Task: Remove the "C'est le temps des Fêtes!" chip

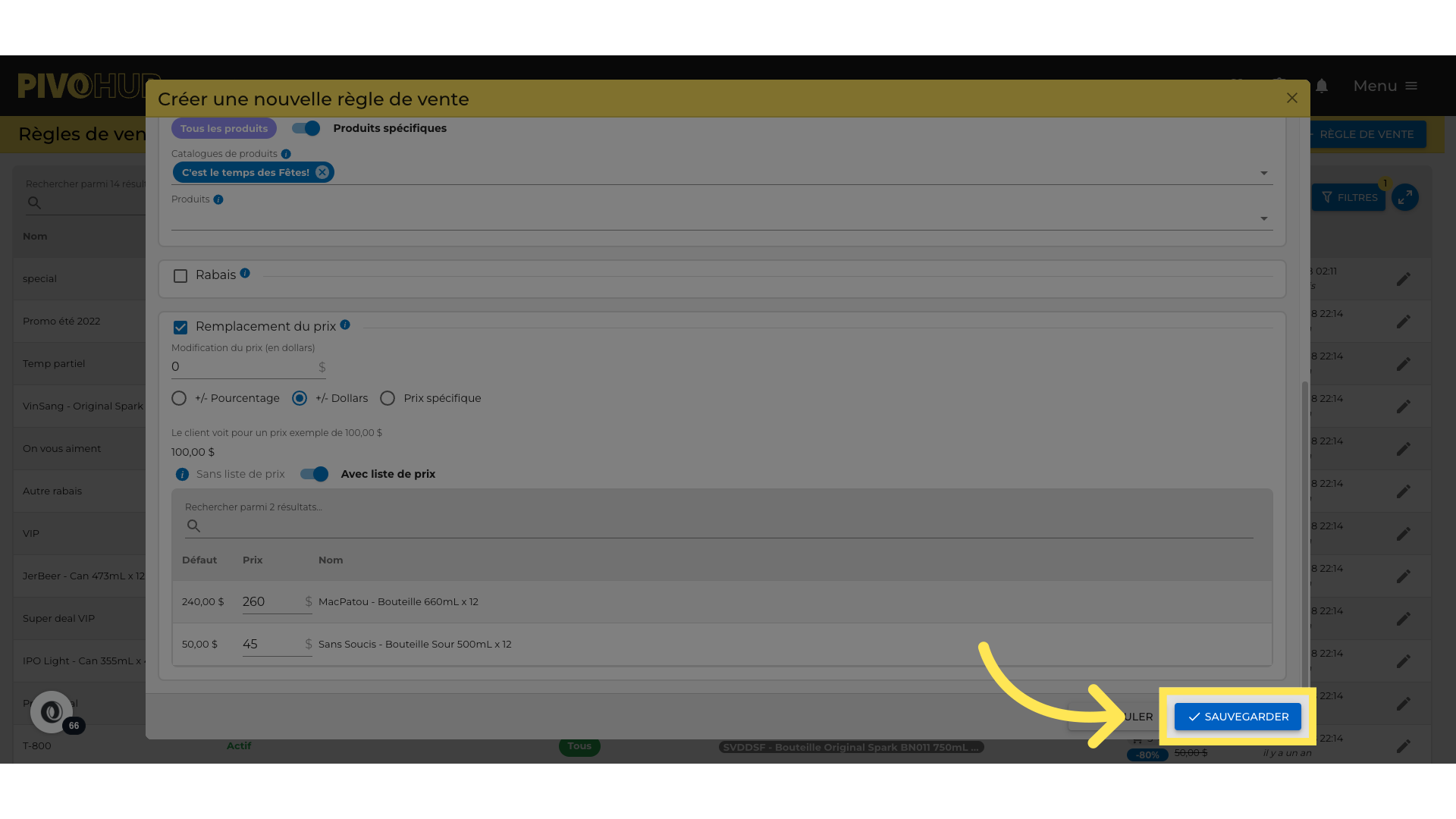Action: tap(322, 172)
